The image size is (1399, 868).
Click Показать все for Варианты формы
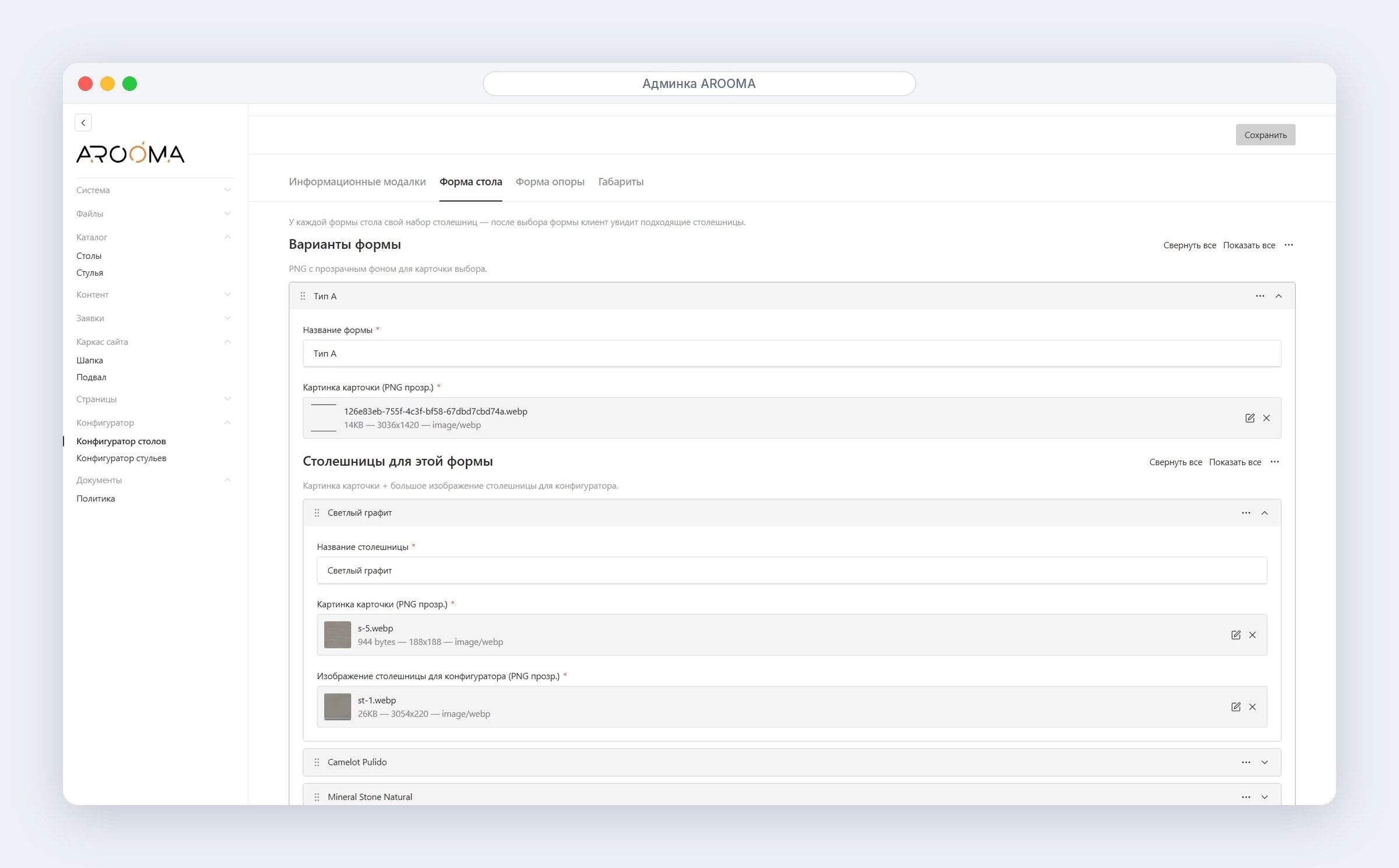pos(1249,245)
